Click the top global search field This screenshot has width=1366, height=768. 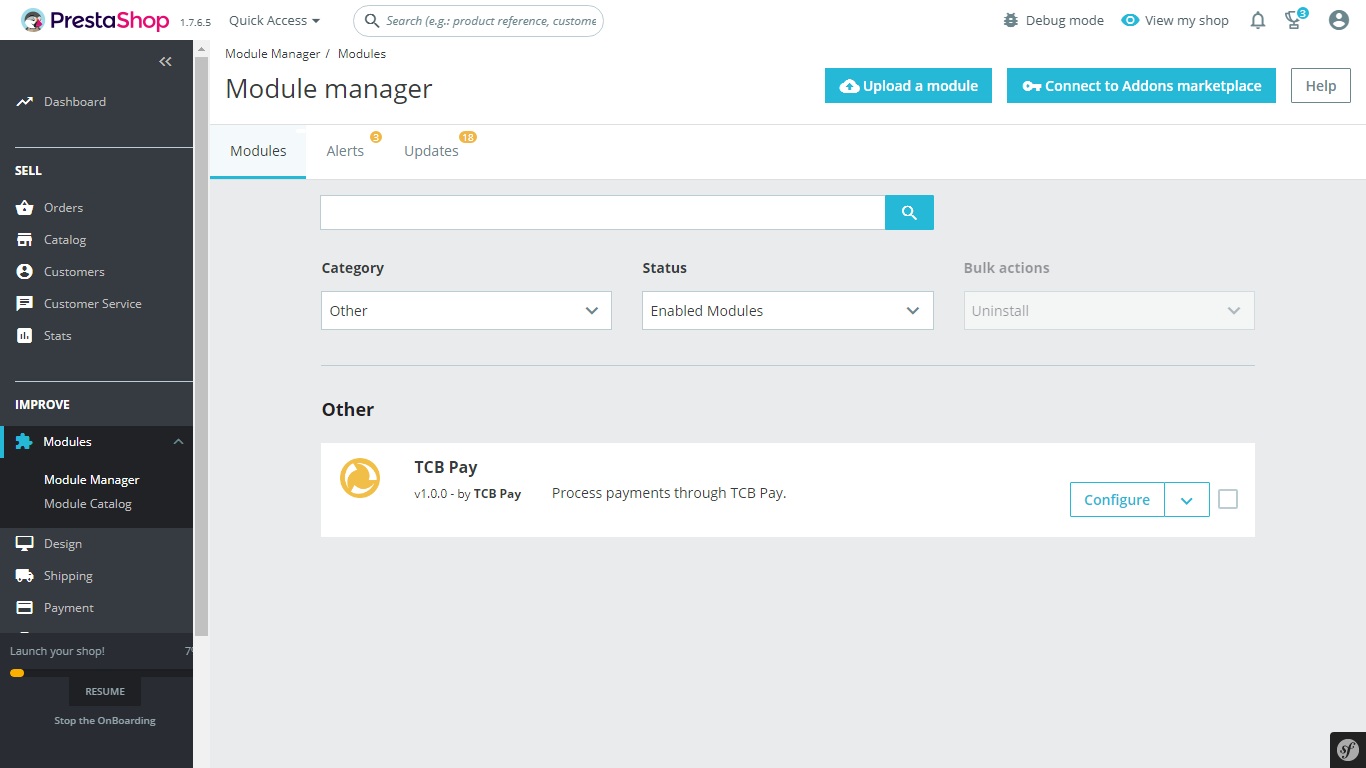click(478, 20)
